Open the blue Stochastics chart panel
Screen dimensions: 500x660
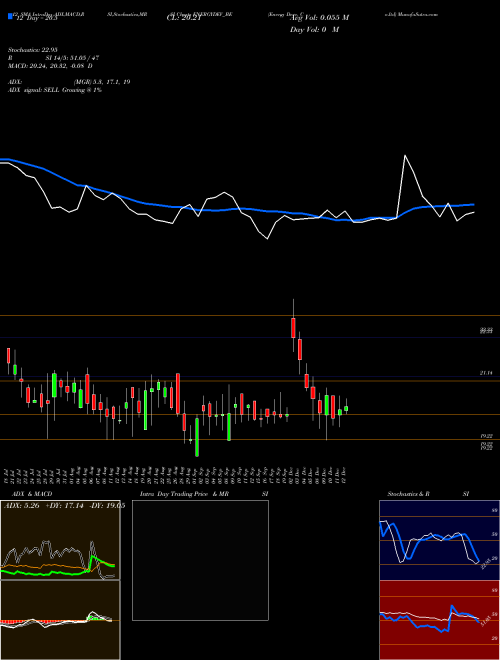(x=439, y=540)
